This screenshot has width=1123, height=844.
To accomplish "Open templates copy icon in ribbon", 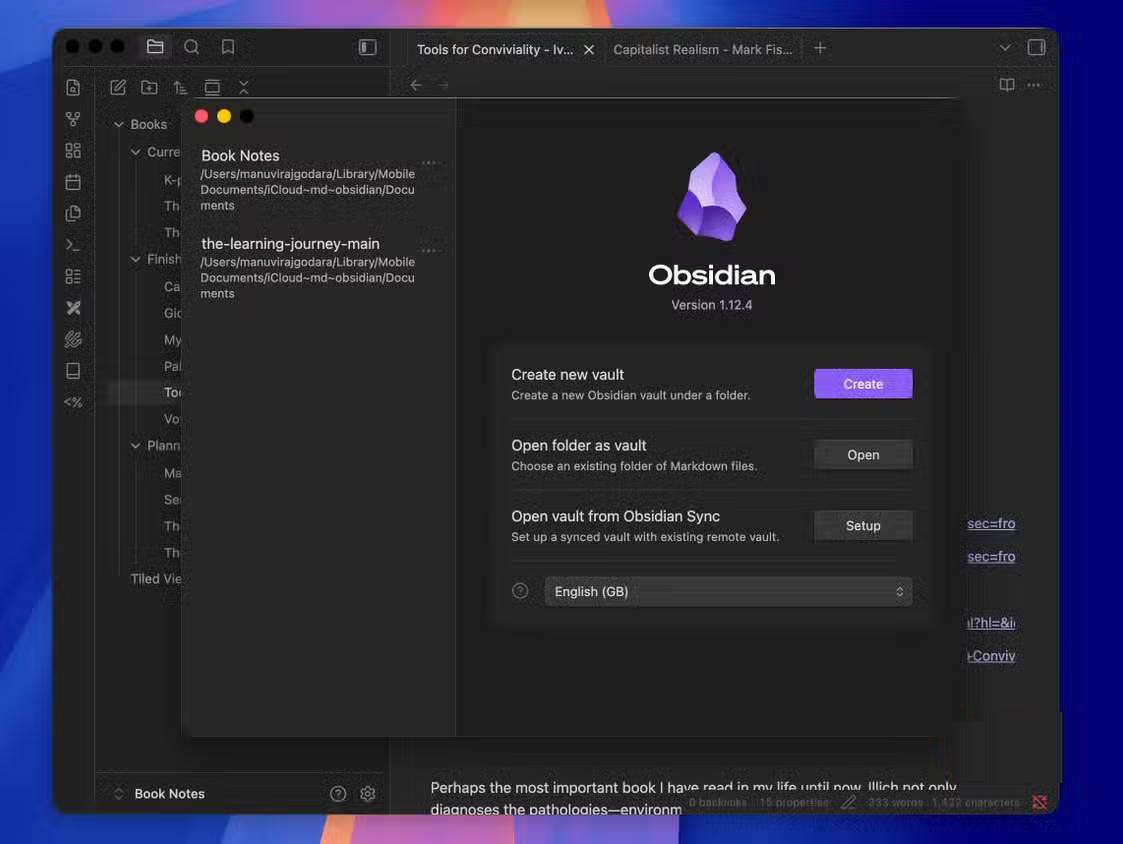I will 73,214.
